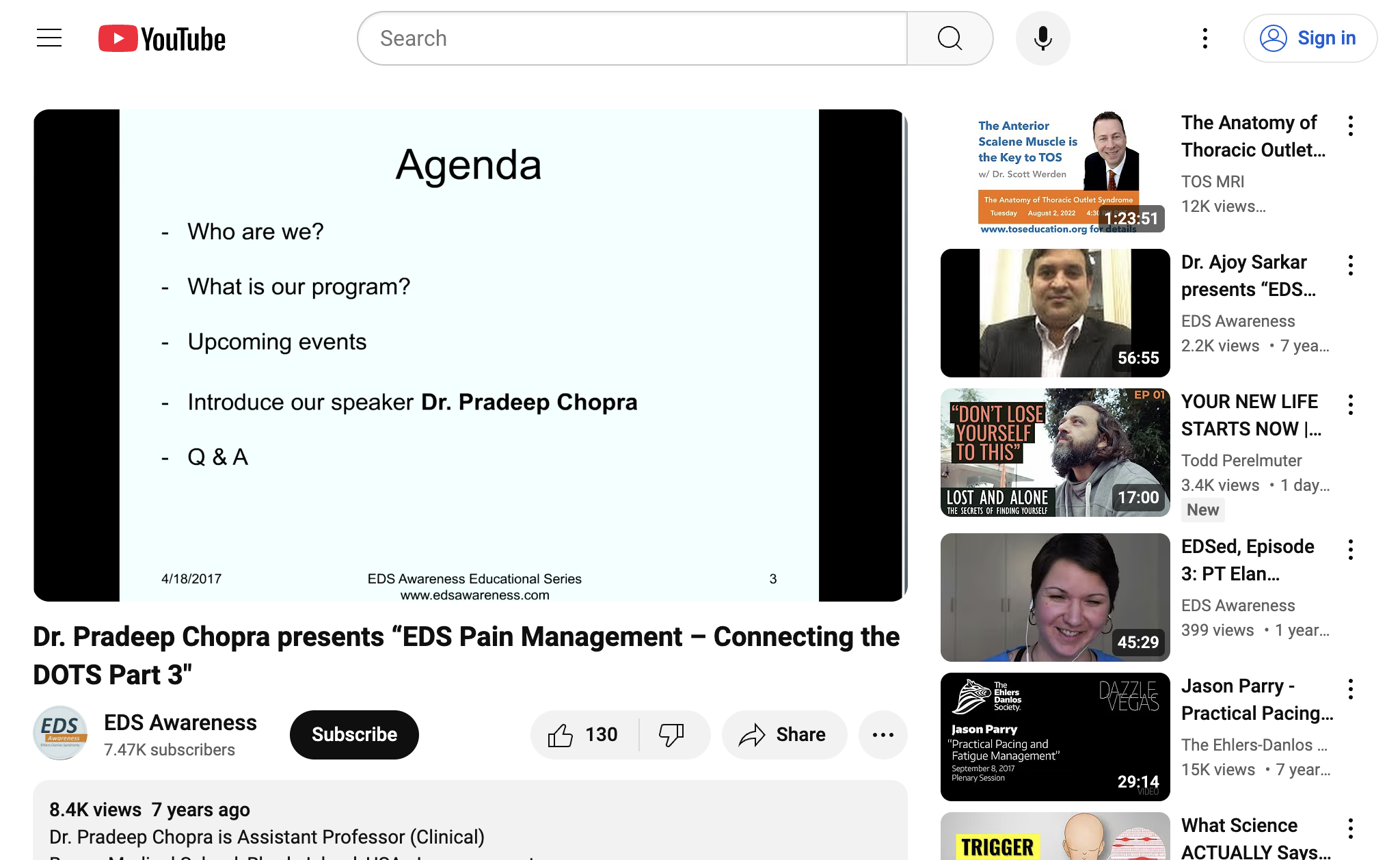Subscribe to EDS Awareness

point(354,734)
